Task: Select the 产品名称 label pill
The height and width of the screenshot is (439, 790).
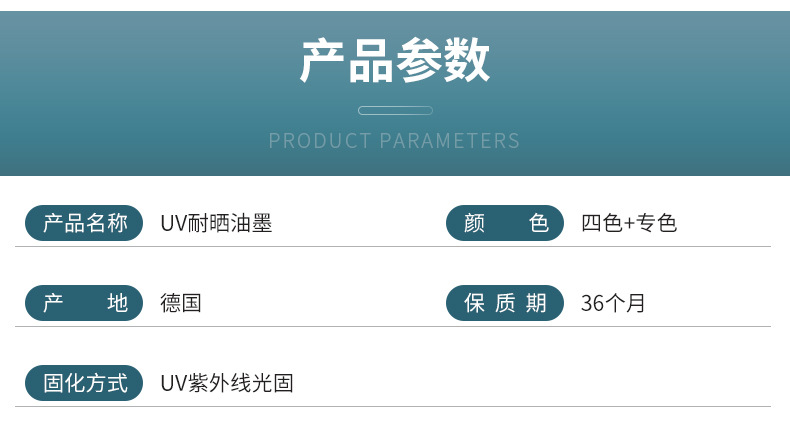Action: 86,223
